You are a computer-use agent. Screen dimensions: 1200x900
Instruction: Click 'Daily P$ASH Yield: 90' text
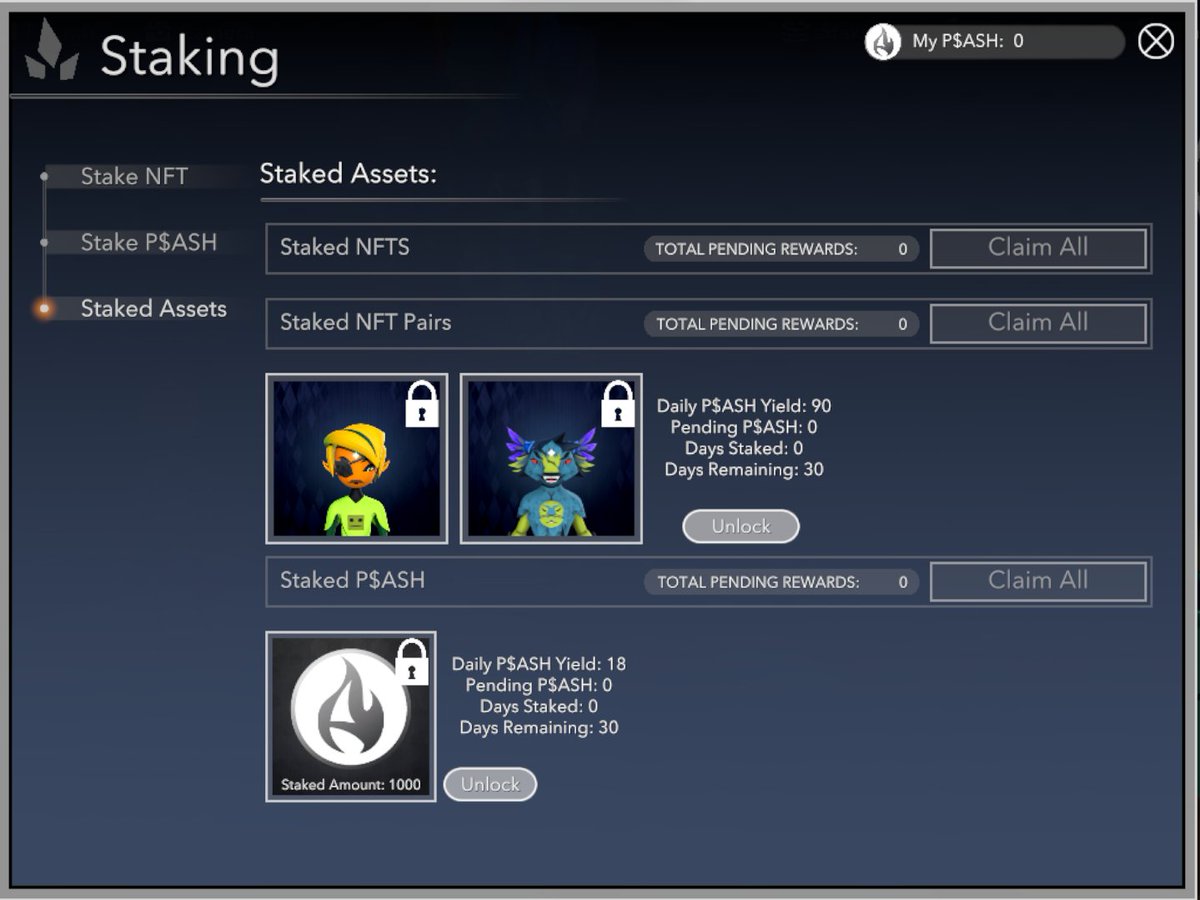click(x=744, y=406)
